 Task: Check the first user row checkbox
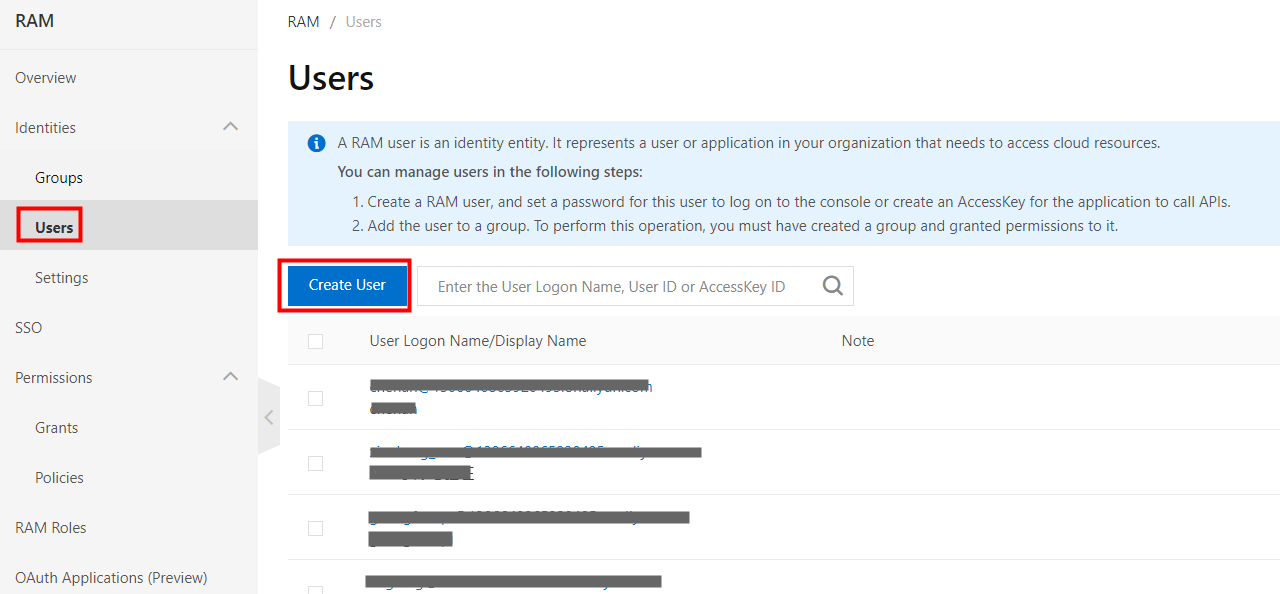click(316, 398)
